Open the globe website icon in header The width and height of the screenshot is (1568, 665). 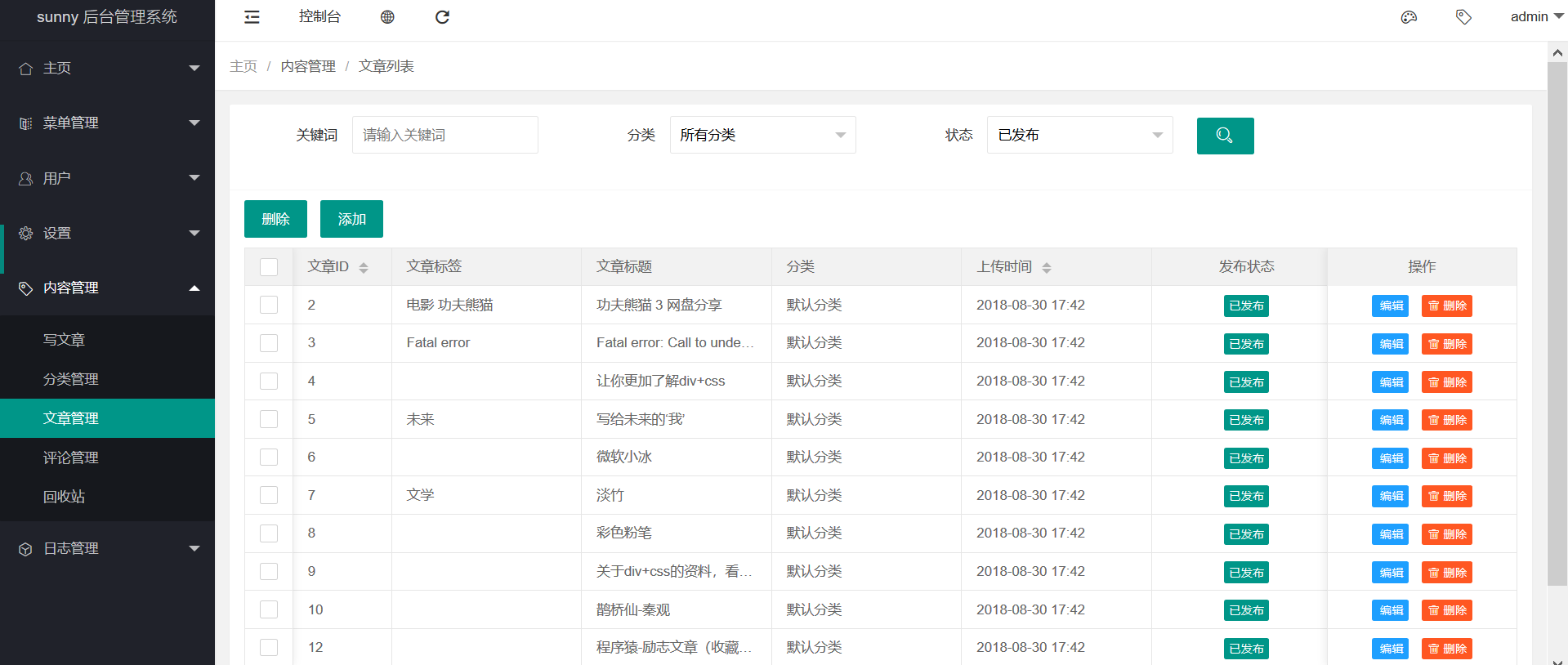point(387,17)
